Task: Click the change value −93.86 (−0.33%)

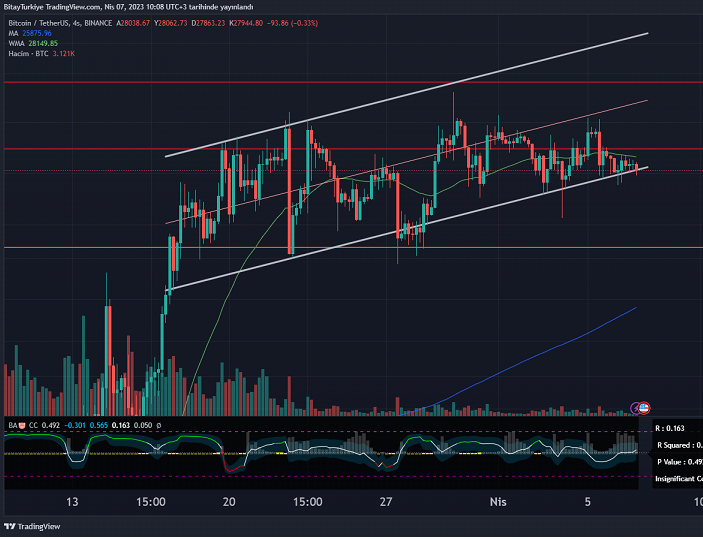Action: click(292, 23)
